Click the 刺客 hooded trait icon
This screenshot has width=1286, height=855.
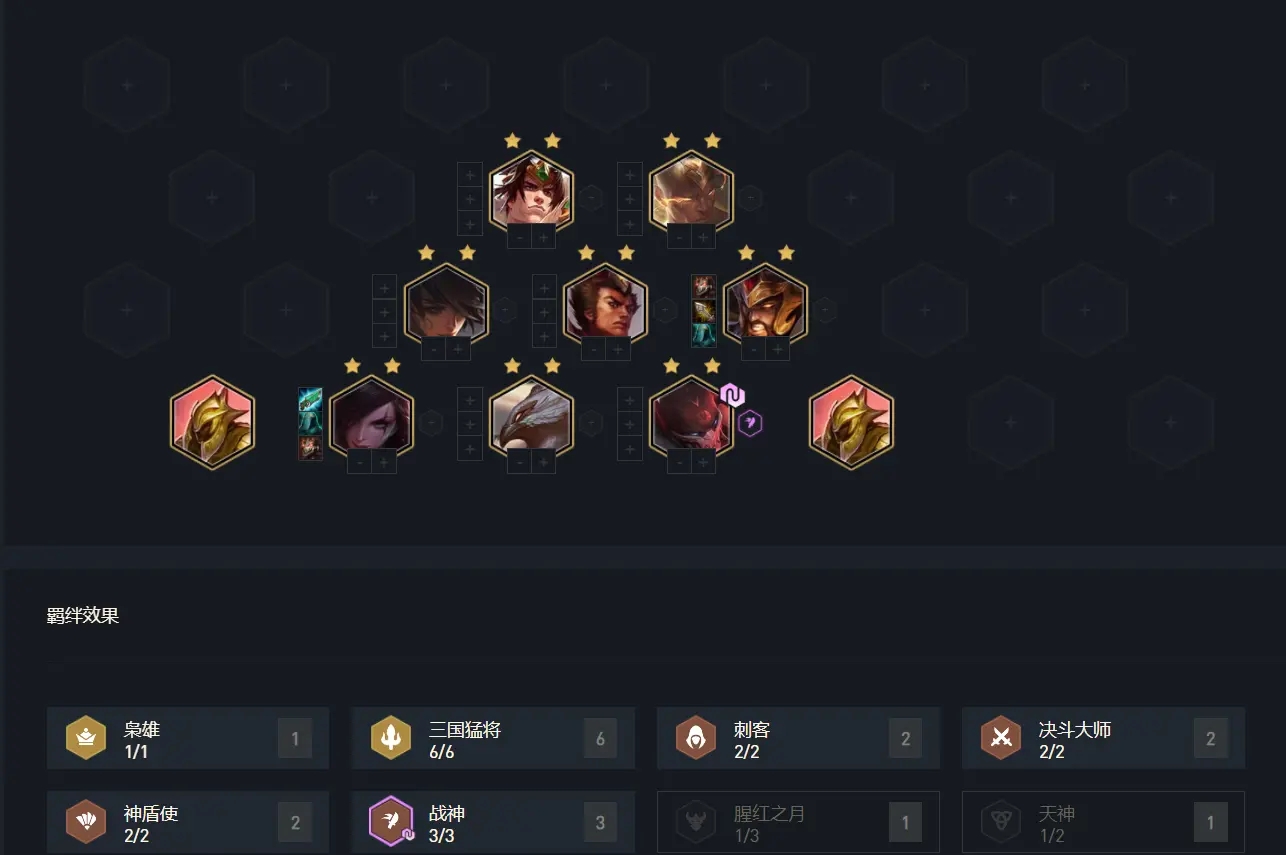pos(695,739)
